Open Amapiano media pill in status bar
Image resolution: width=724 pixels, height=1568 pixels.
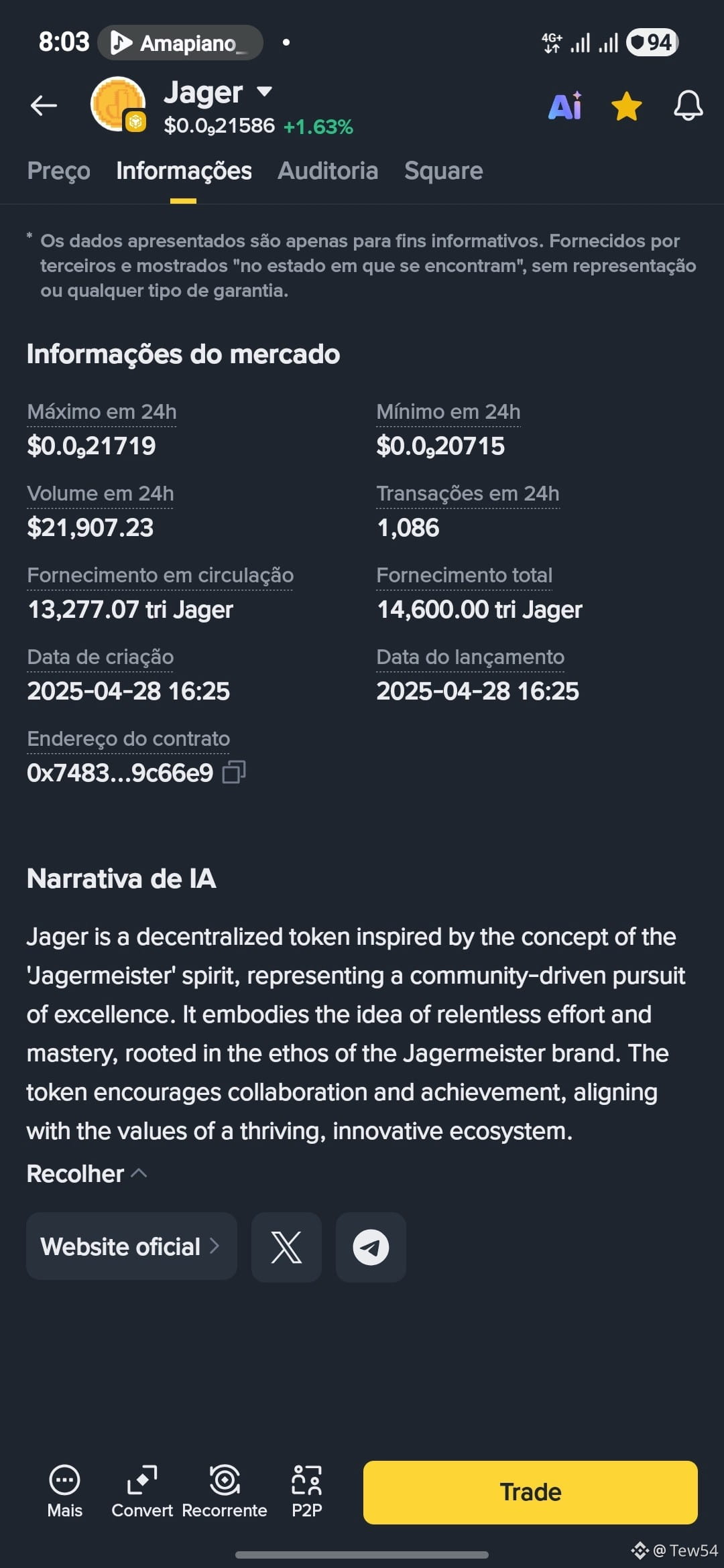180,43
